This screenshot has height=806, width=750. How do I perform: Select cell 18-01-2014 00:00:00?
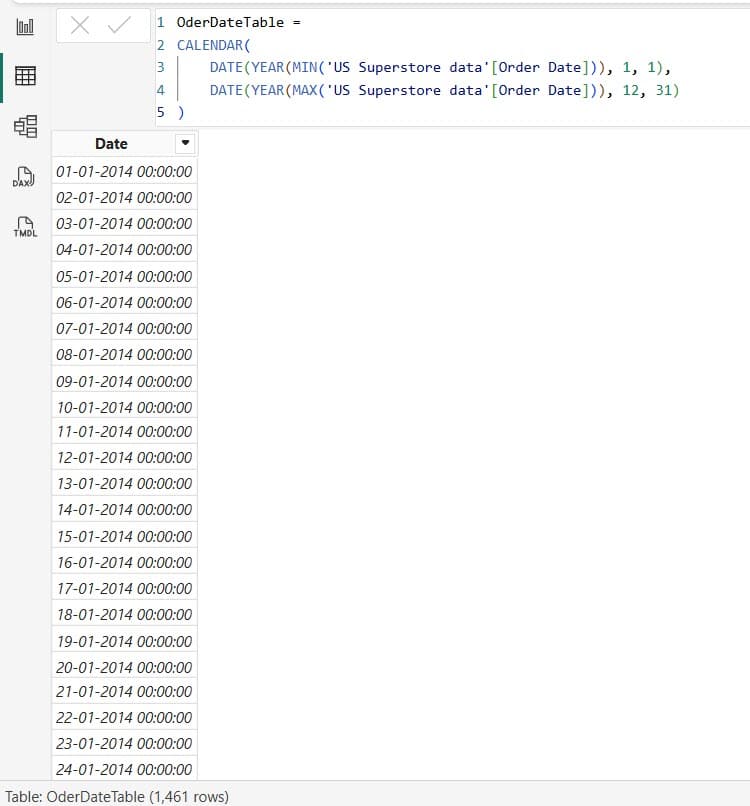[x=124, y=615]
